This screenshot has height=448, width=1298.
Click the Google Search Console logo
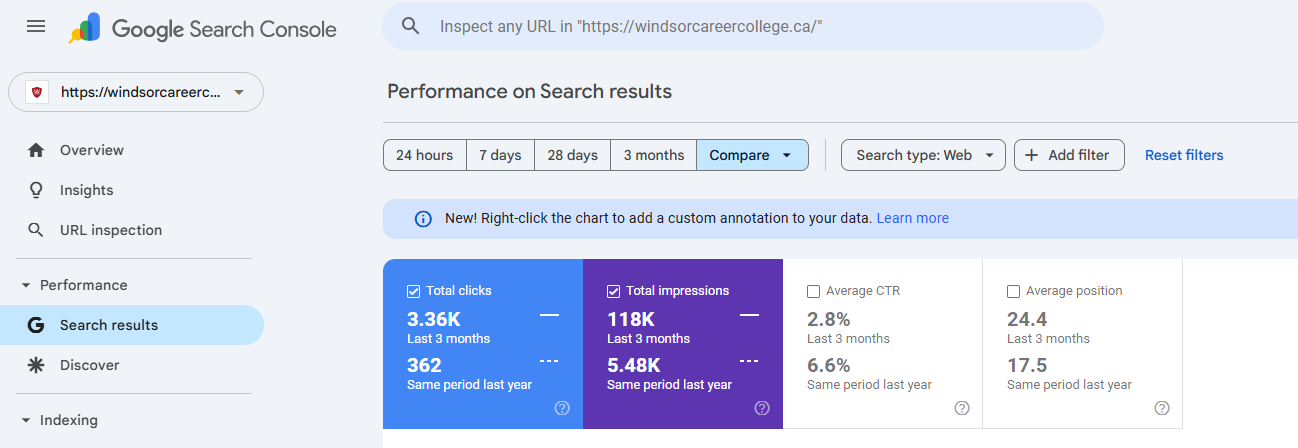click(x=203, y=28)
